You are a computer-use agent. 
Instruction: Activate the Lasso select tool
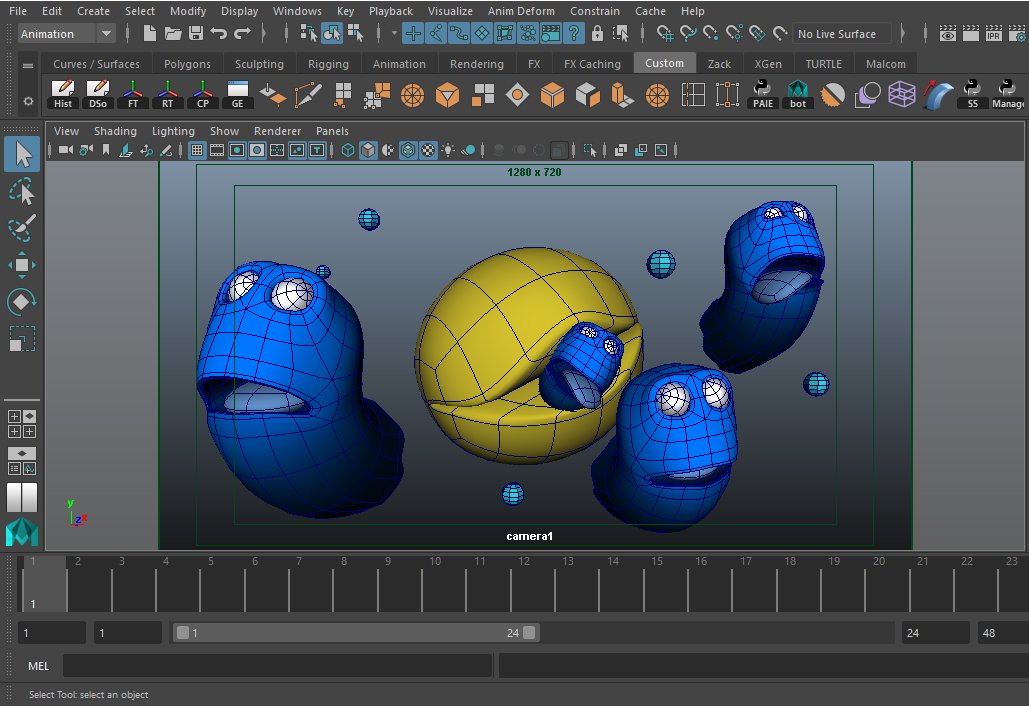pos(22,192)
